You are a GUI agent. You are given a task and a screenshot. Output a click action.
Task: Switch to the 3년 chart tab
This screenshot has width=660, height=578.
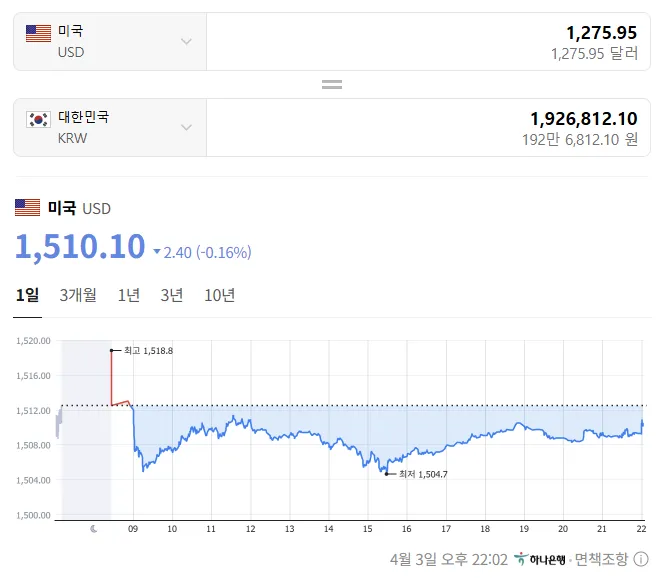coord(172,295)
